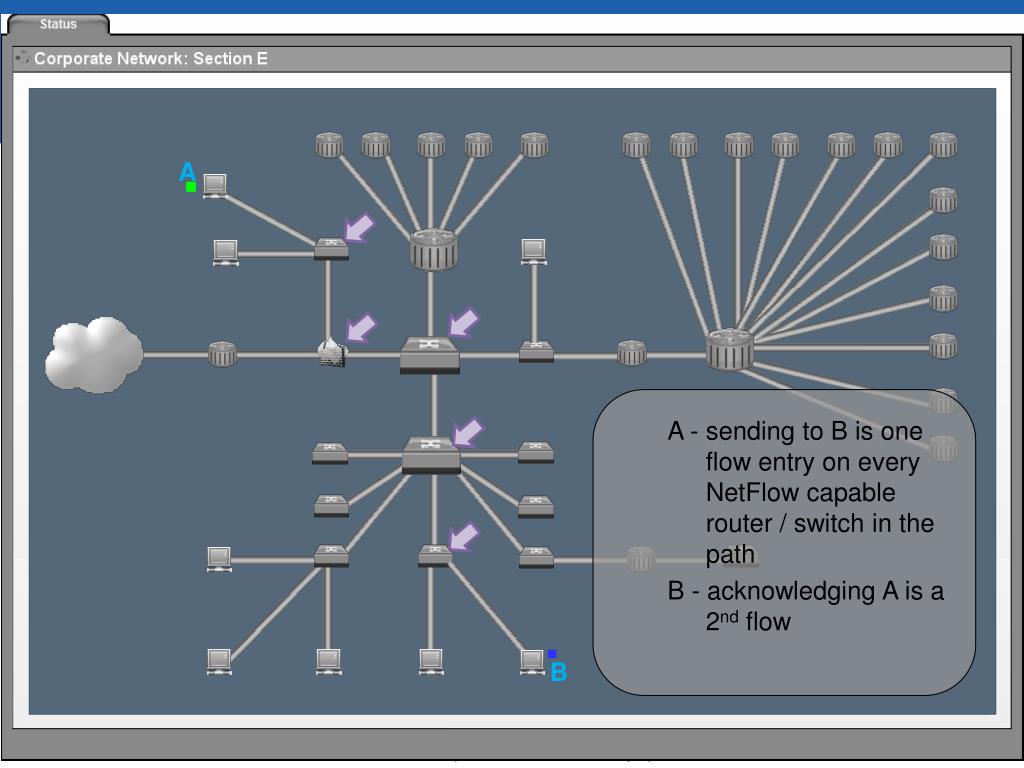
Task: Select the faded router behind the text box
Action: coord(641,559)
